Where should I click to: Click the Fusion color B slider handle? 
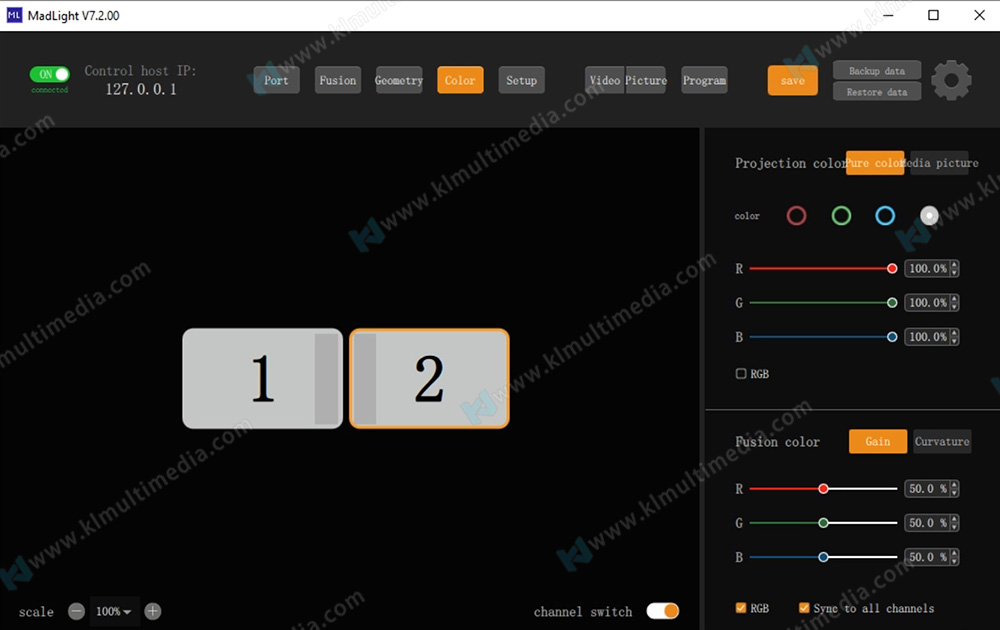click(823, 557)
